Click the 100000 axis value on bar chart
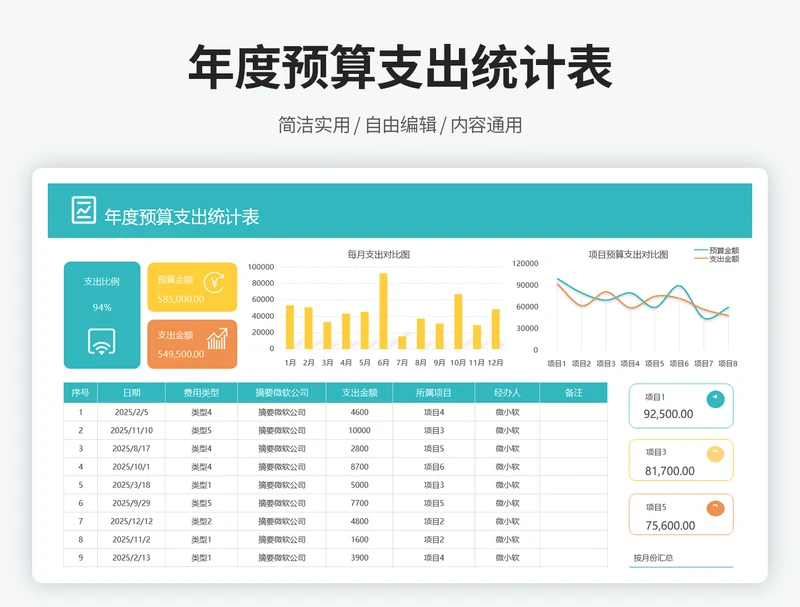Screen dimensions: 800x607 (261, 267)
